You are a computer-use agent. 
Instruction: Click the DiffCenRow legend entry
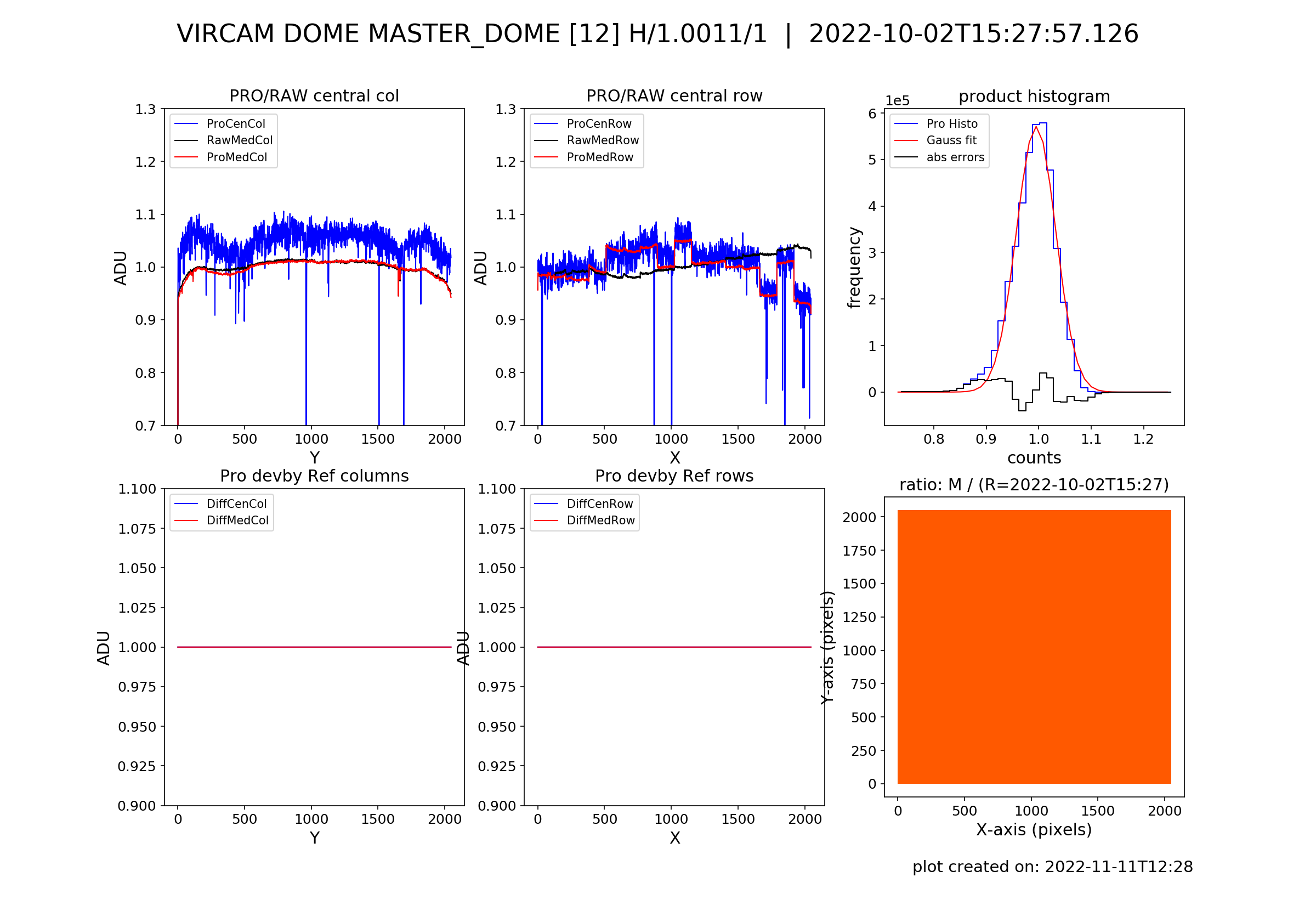click(599, 504)
